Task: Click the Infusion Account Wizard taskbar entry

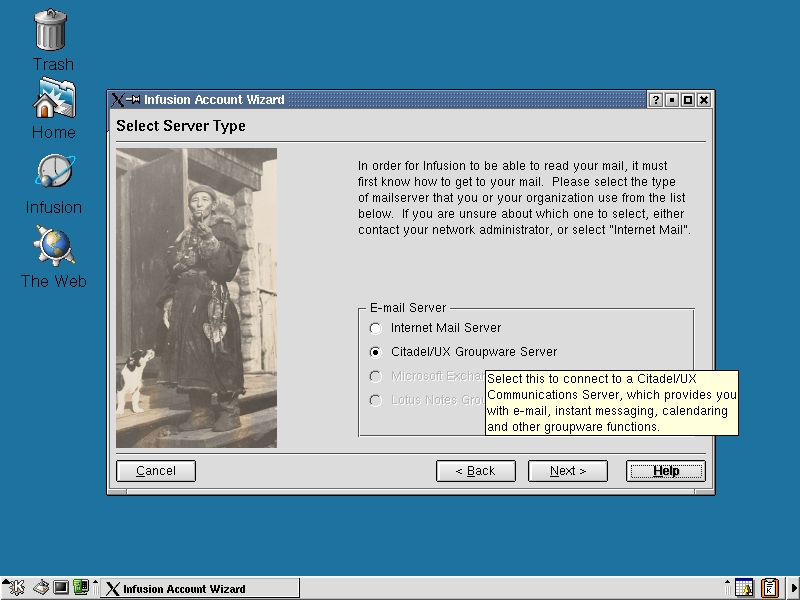Action: pyautogui.click(x=200, y=588)
